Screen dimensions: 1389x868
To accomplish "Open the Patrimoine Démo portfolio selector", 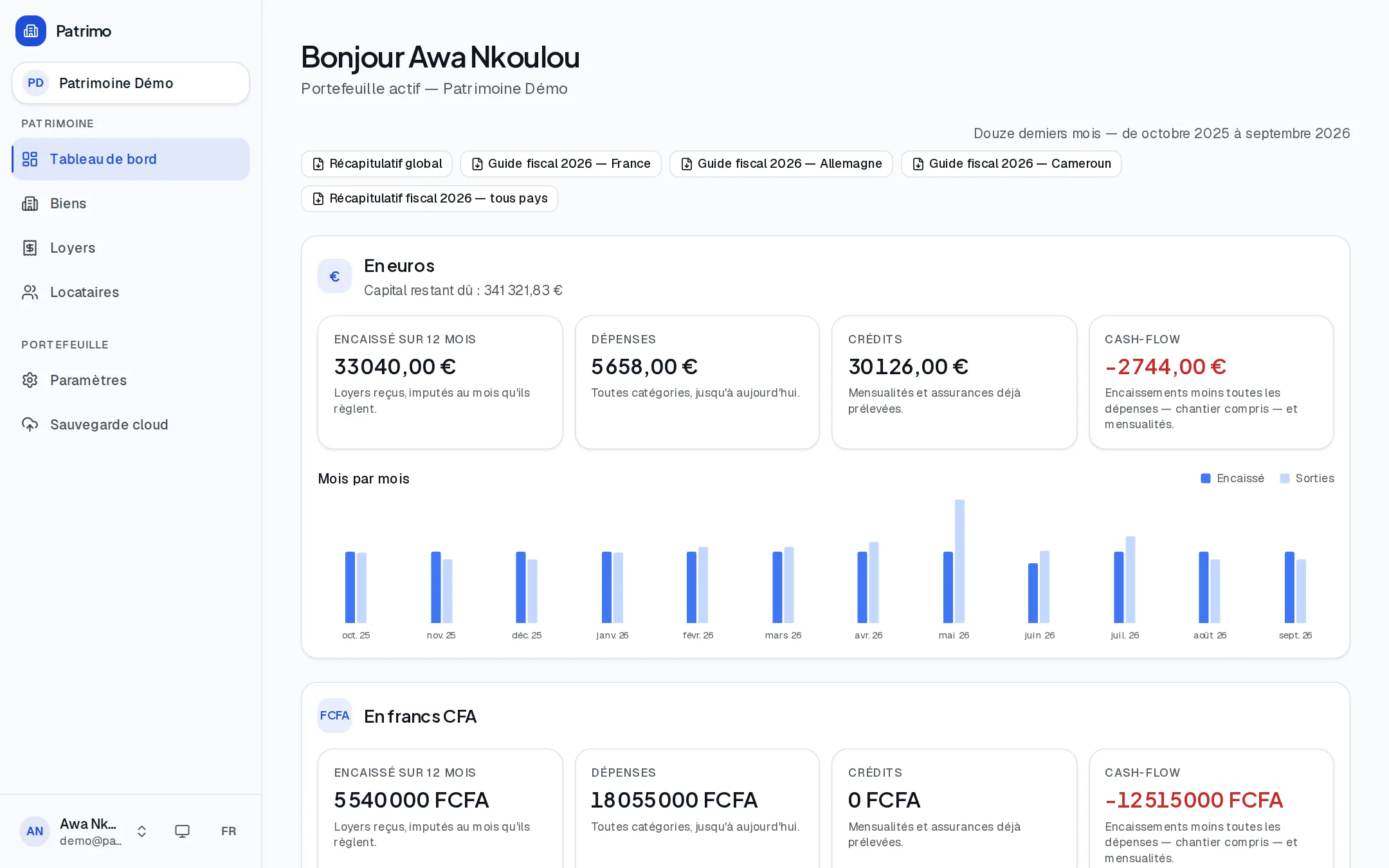I will tap(131, 83).
